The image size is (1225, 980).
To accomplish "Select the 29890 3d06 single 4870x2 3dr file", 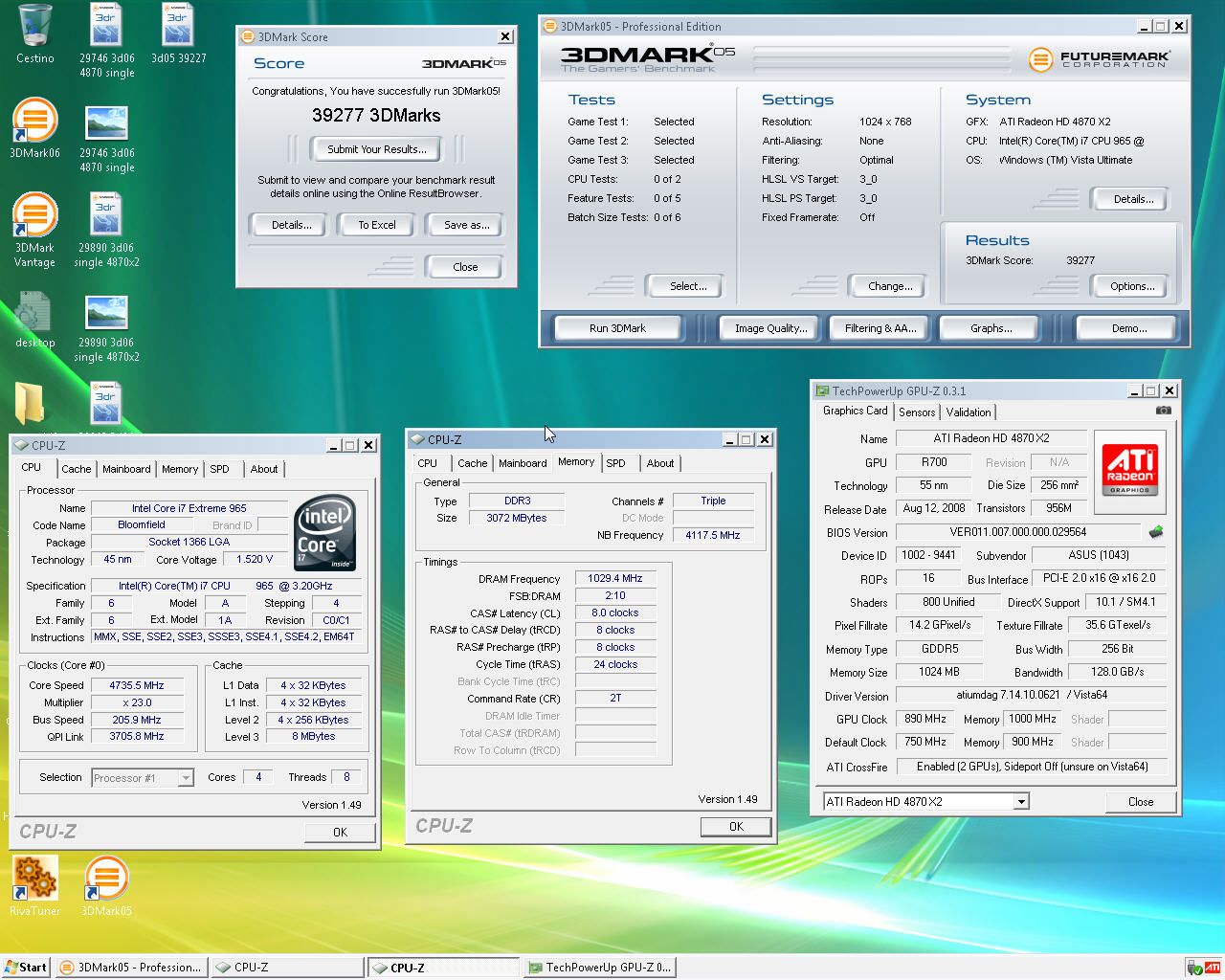I will pyautogui.click(x=106, y=230).
